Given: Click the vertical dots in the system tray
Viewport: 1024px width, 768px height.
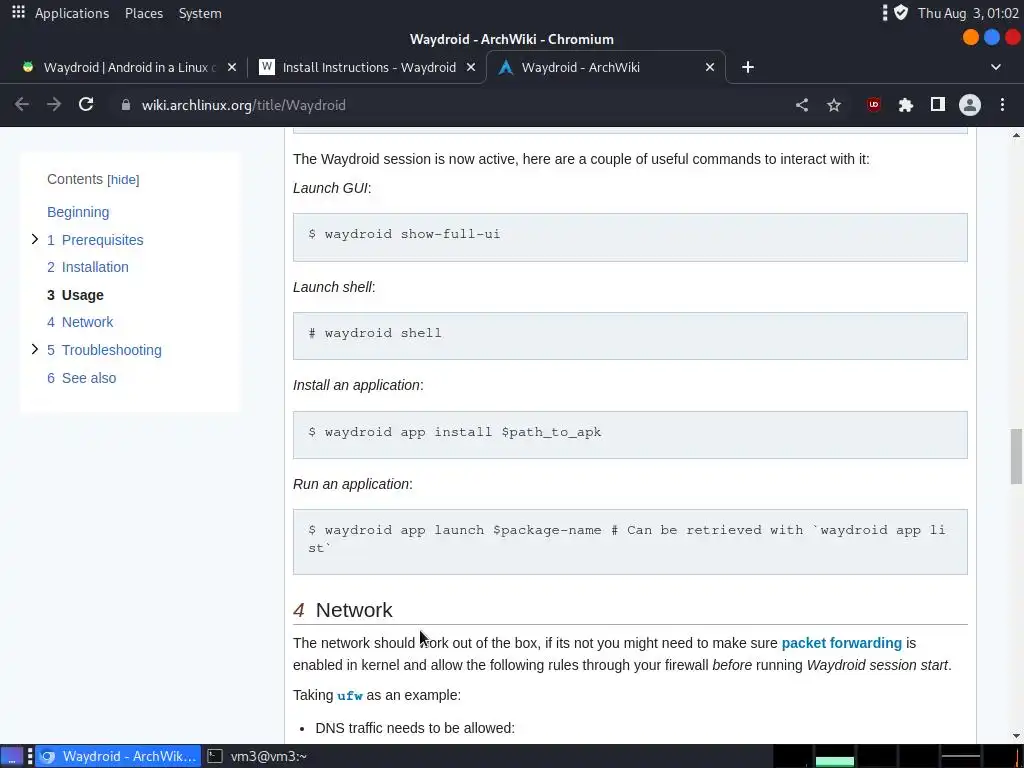Looking at the screenshot, I should pyautogui.click(x=885, y=12).
